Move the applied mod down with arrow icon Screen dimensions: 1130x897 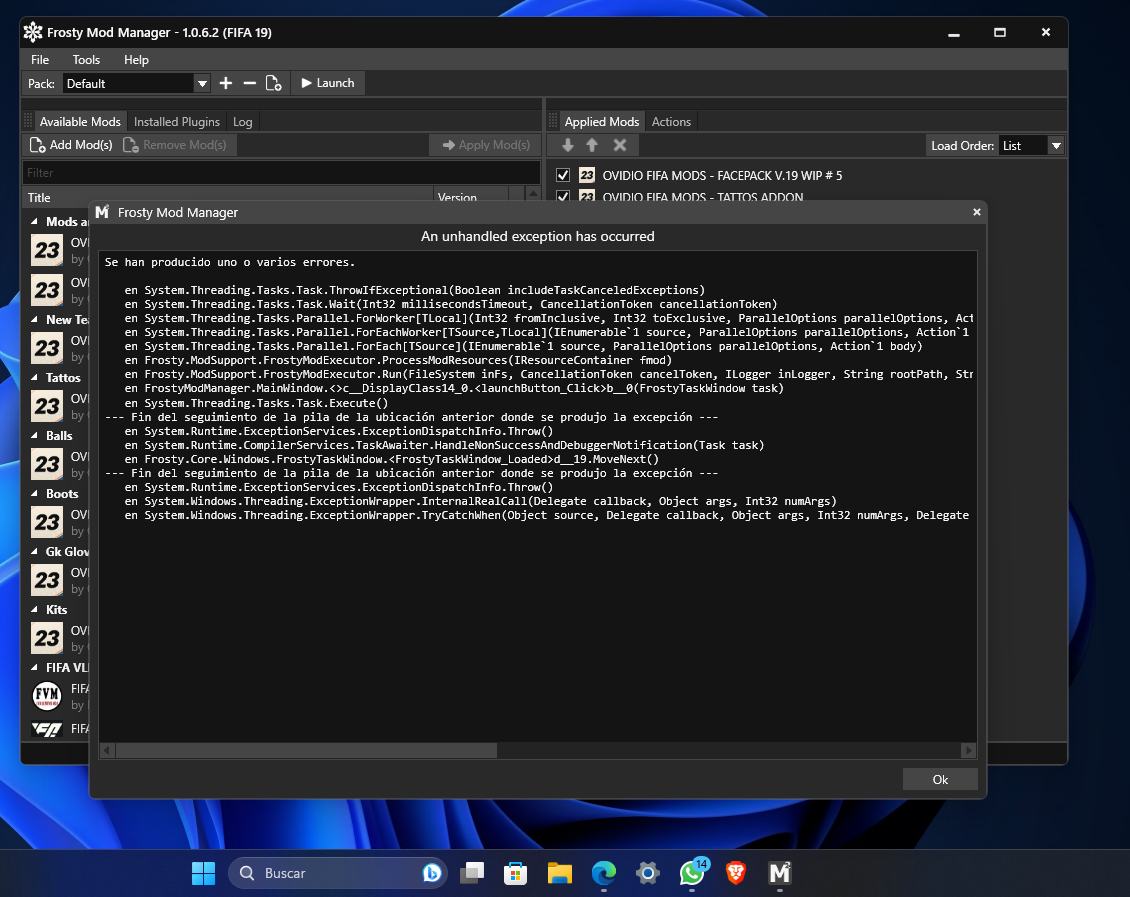[568, 146]
